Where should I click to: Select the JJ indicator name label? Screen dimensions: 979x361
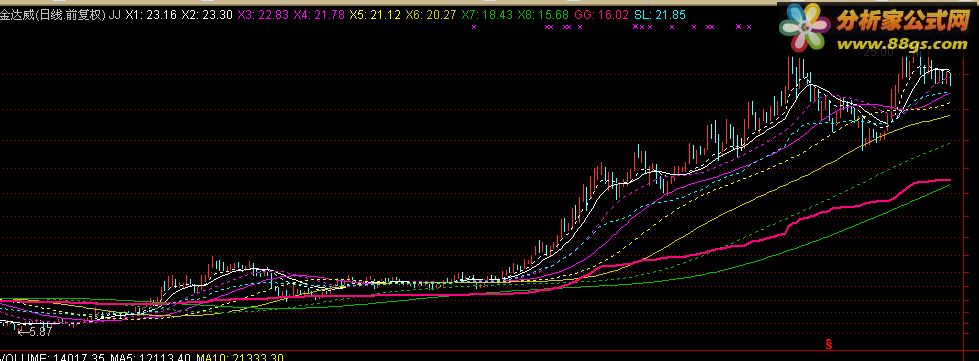(x=115, y=15)
